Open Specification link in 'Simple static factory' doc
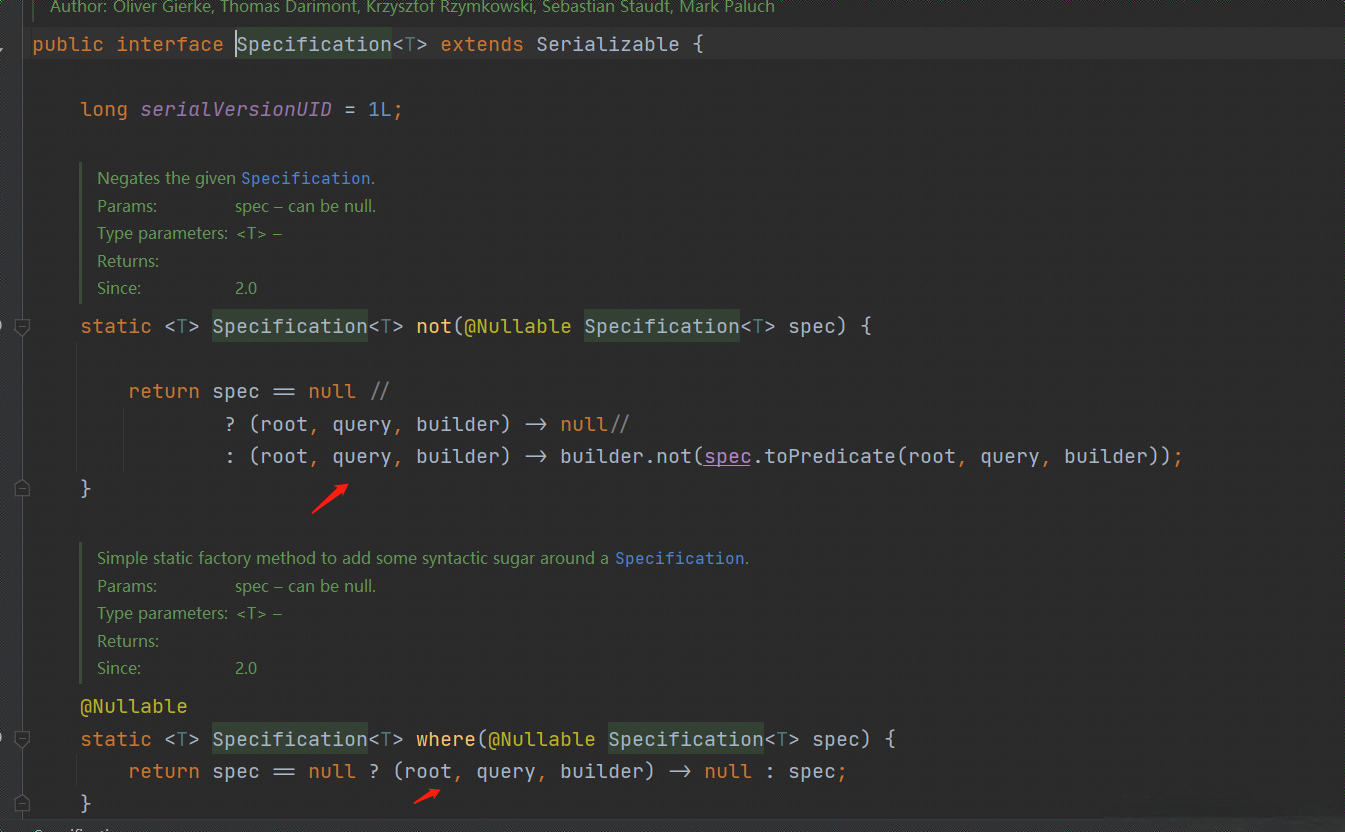Viewport: 1345px width, 832px height. pos(680,558)
